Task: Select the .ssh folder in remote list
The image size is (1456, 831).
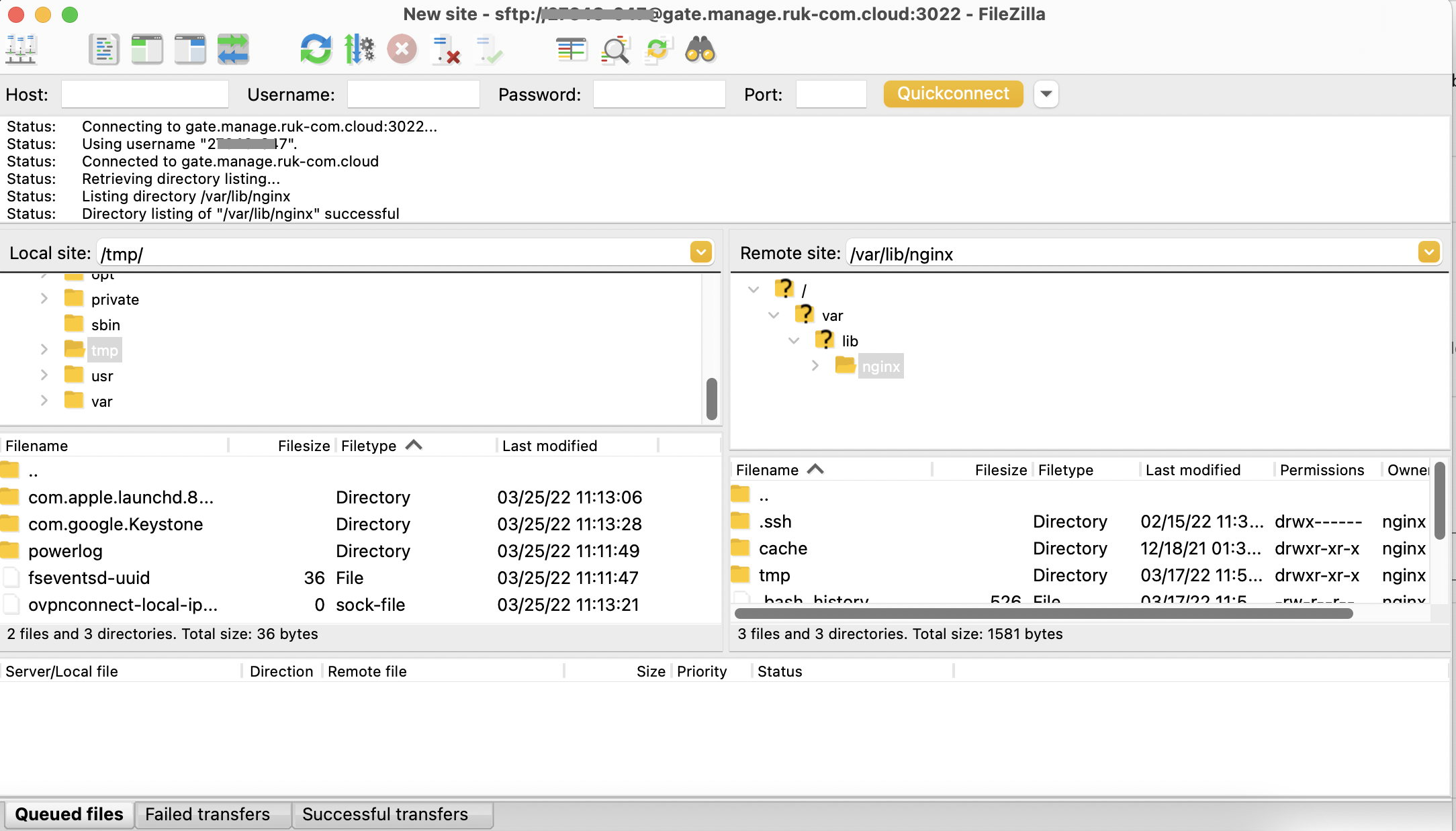Action: point(1080,522)
